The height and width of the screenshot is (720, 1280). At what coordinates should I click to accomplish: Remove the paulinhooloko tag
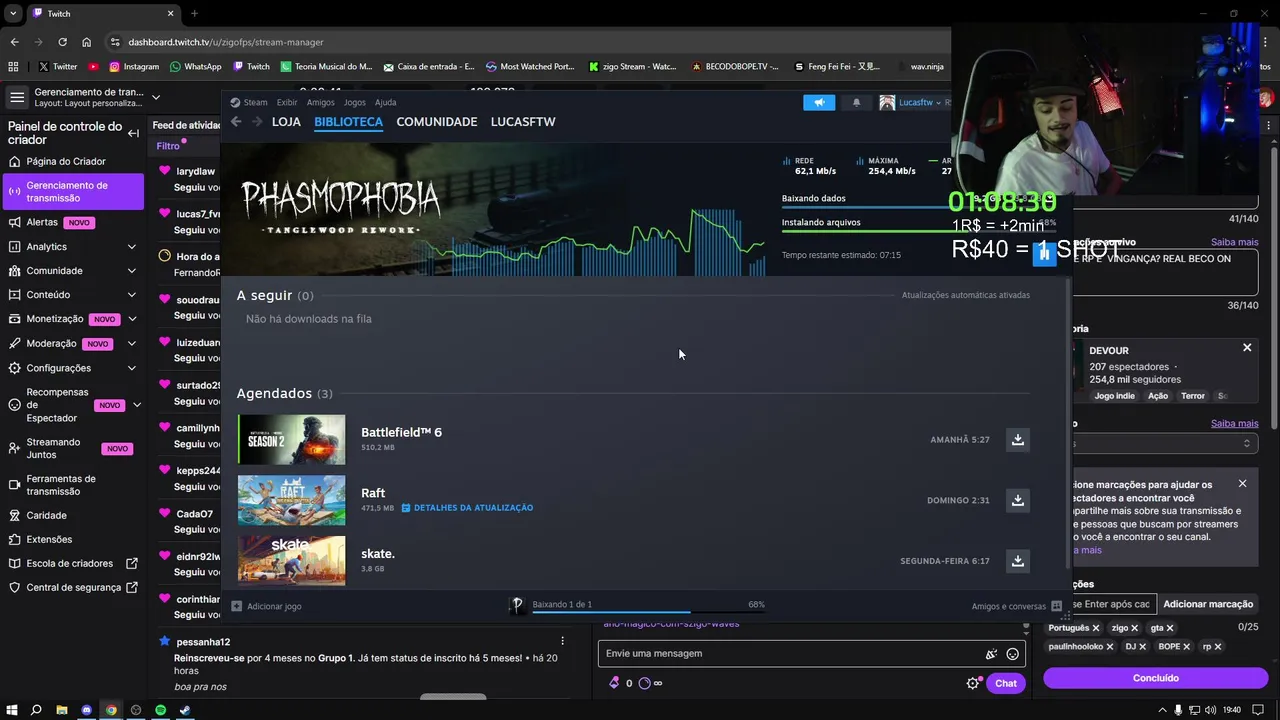1110,647
